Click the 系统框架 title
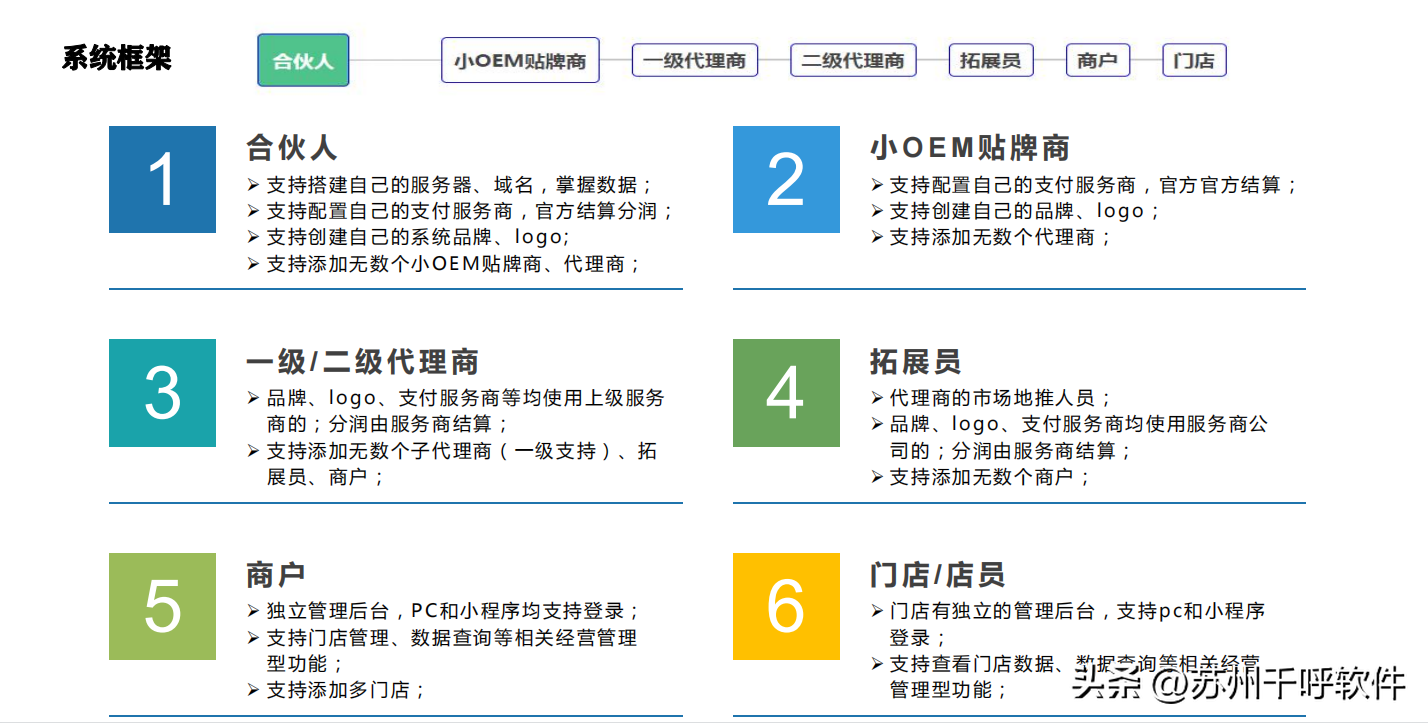Viewport: 1428px width, 723px height. [x=117, y=58]
